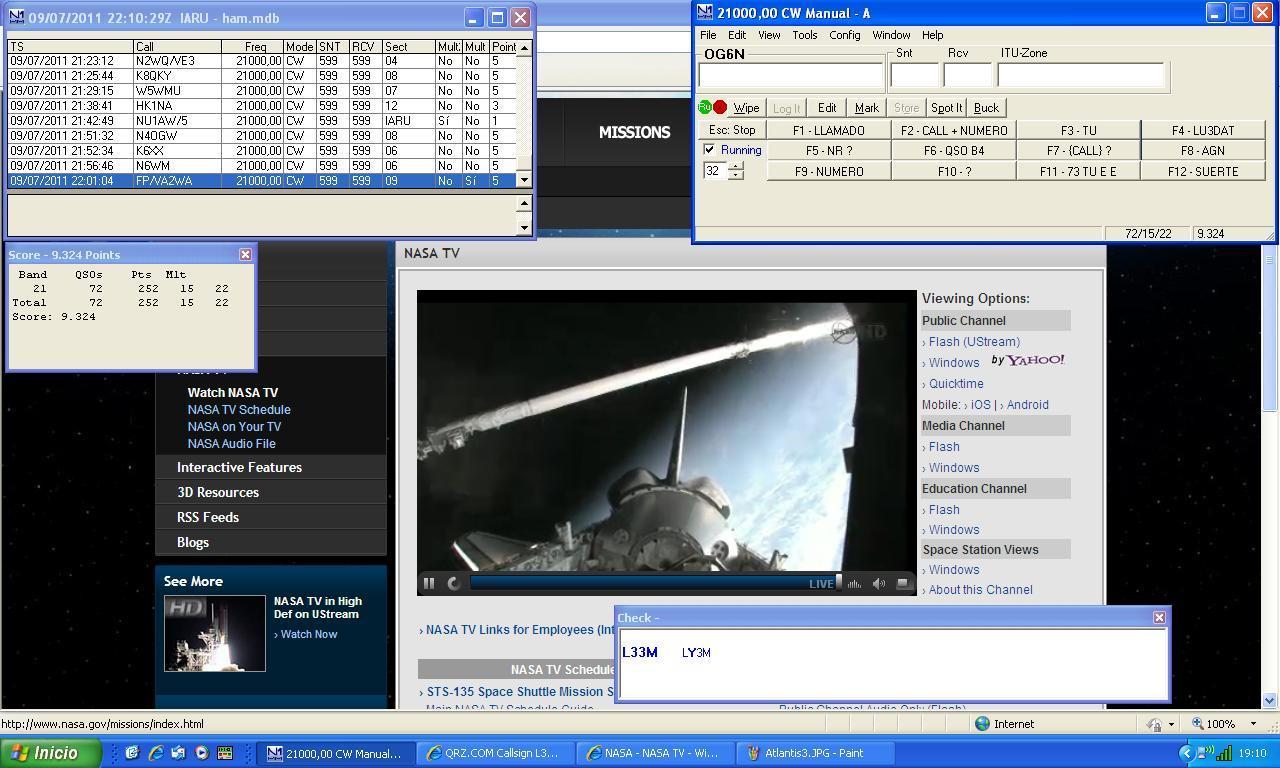Click the log window title bar icon
Viewport: 1280px width, 768px height.
(16, 18)
